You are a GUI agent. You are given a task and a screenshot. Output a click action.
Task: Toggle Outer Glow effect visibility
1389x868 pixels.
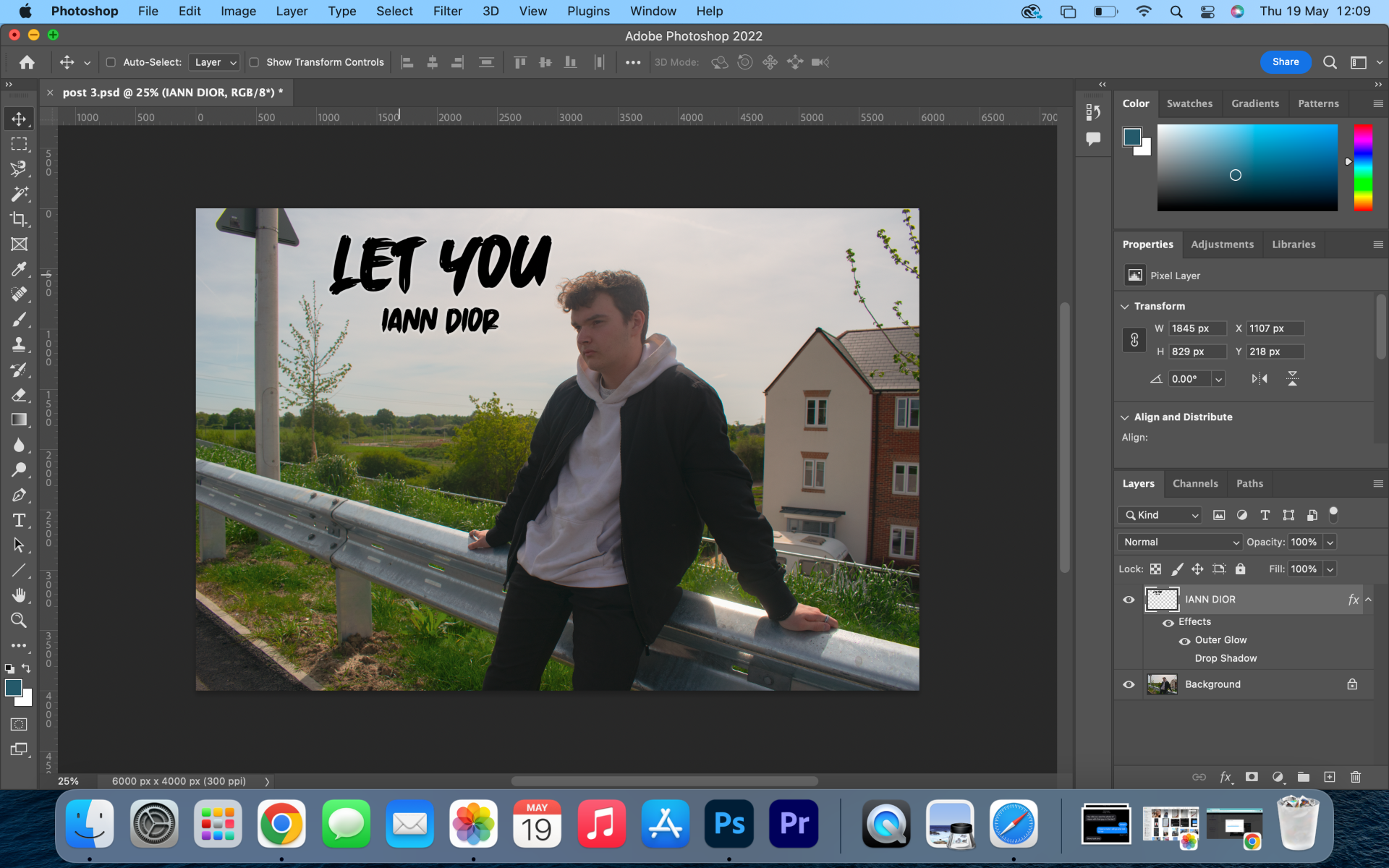tap(1184, 641)
